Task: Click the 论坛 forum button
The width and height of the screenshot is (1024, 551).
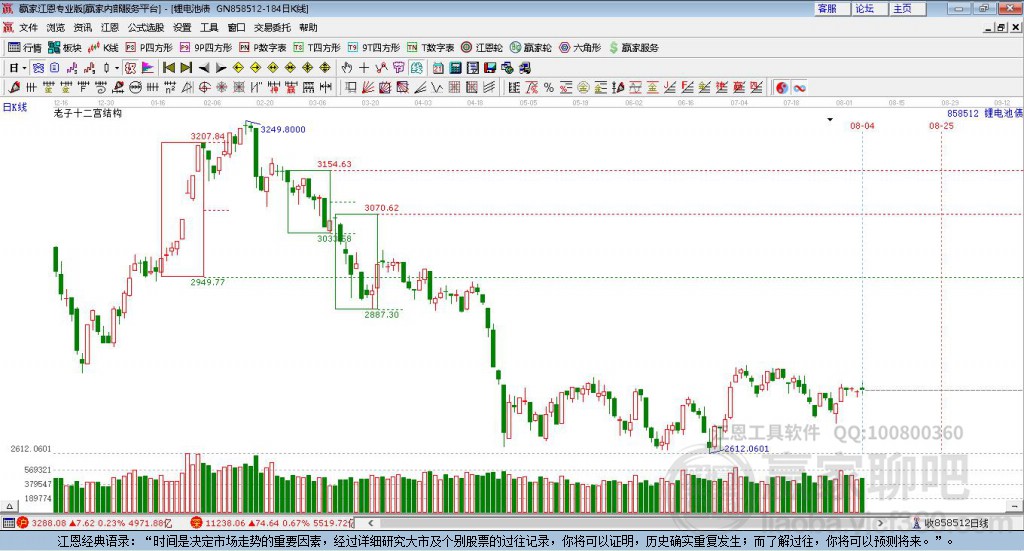Action: pyautogui.click(x=869, y=8)
